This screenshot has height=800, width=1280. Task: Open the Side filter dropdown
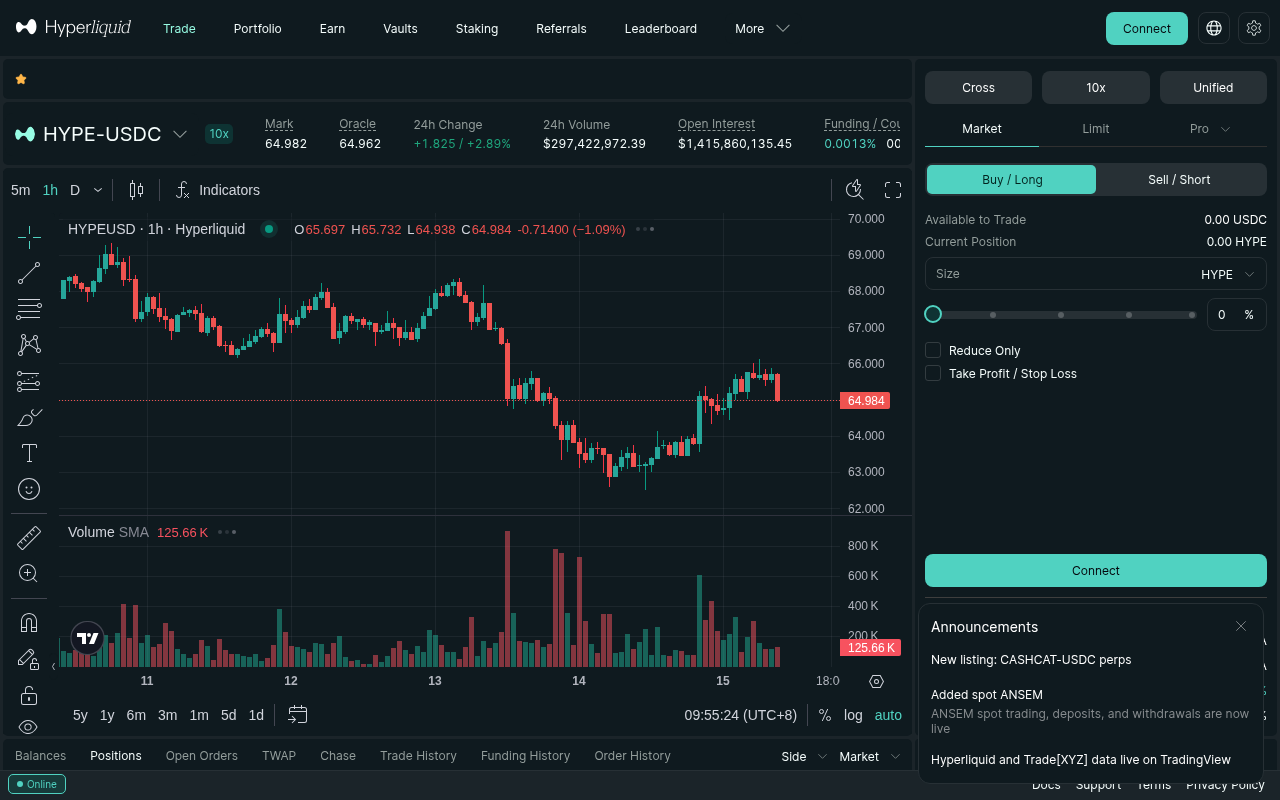tap(804, 756)
